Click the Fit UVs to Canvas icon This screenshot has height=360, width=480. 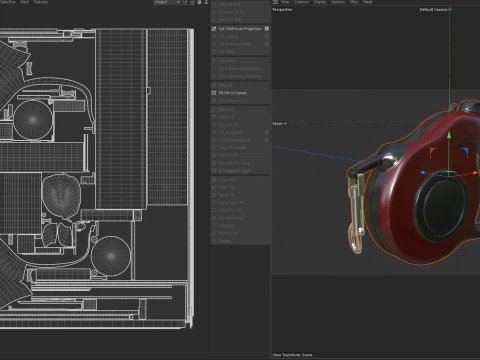(x=214, y=93)
